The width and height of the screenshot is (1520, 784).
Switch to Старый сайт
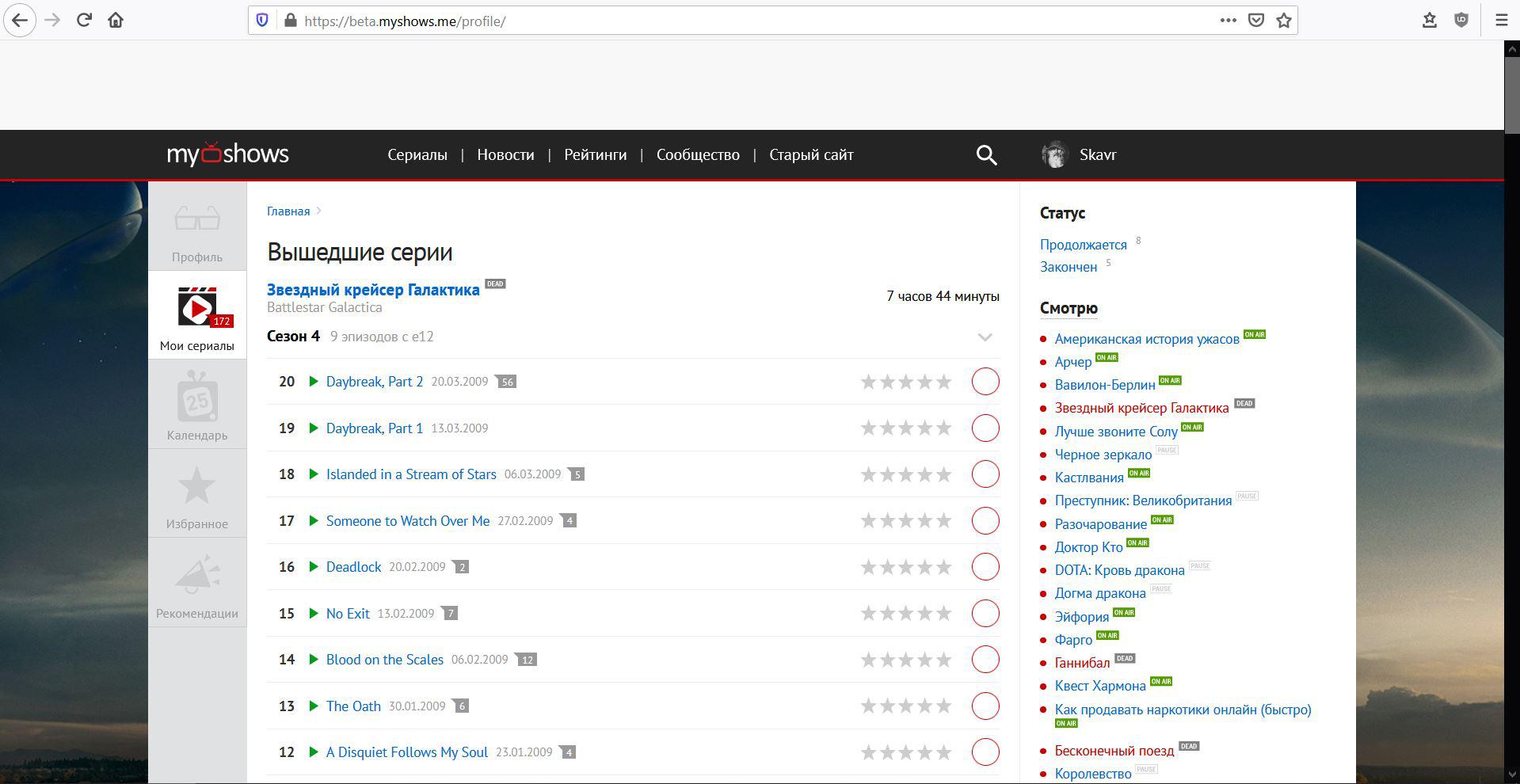[811, 155]
